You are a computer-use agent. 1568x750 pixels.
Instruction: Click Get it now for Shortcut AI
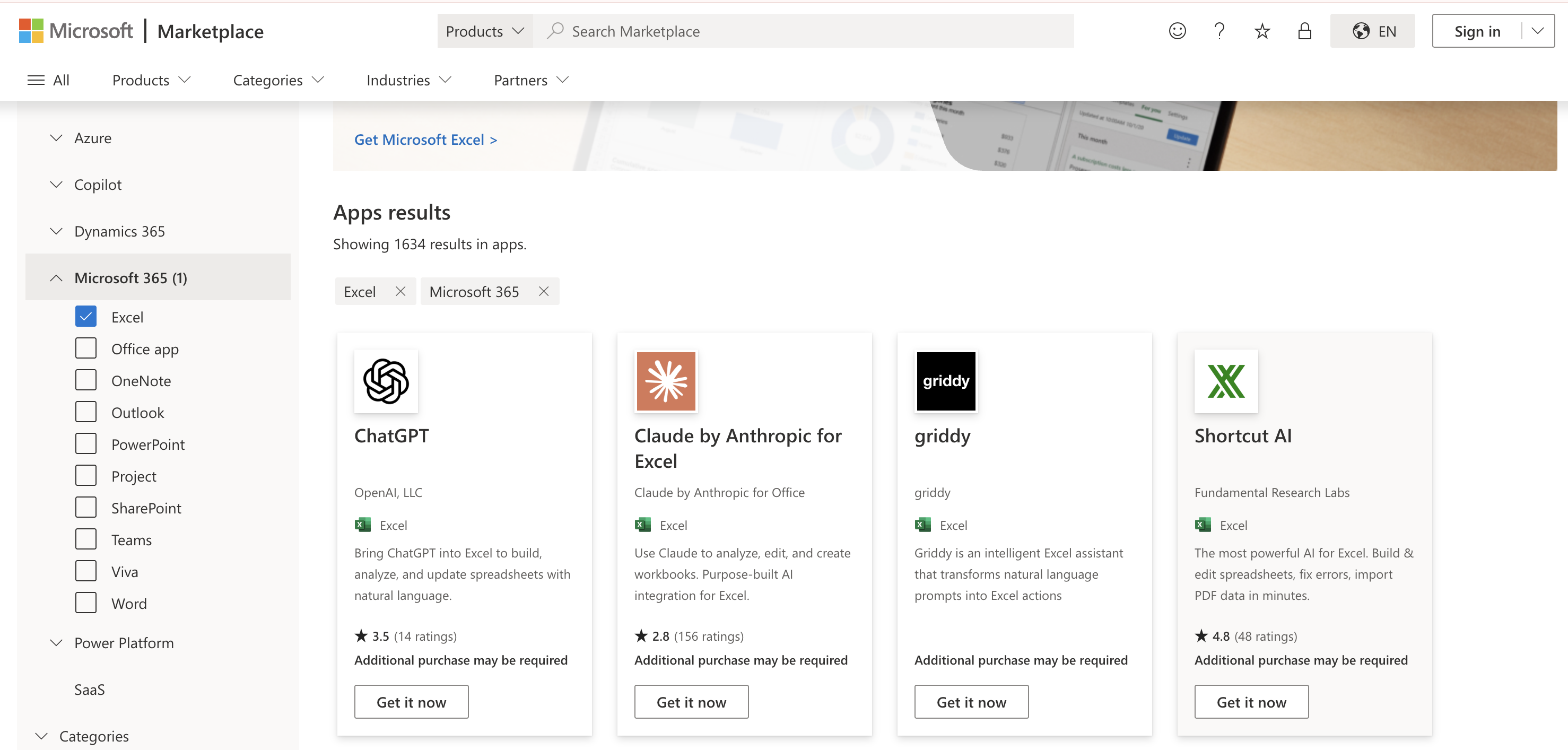pyautogui.click(x=1251, y=702)
